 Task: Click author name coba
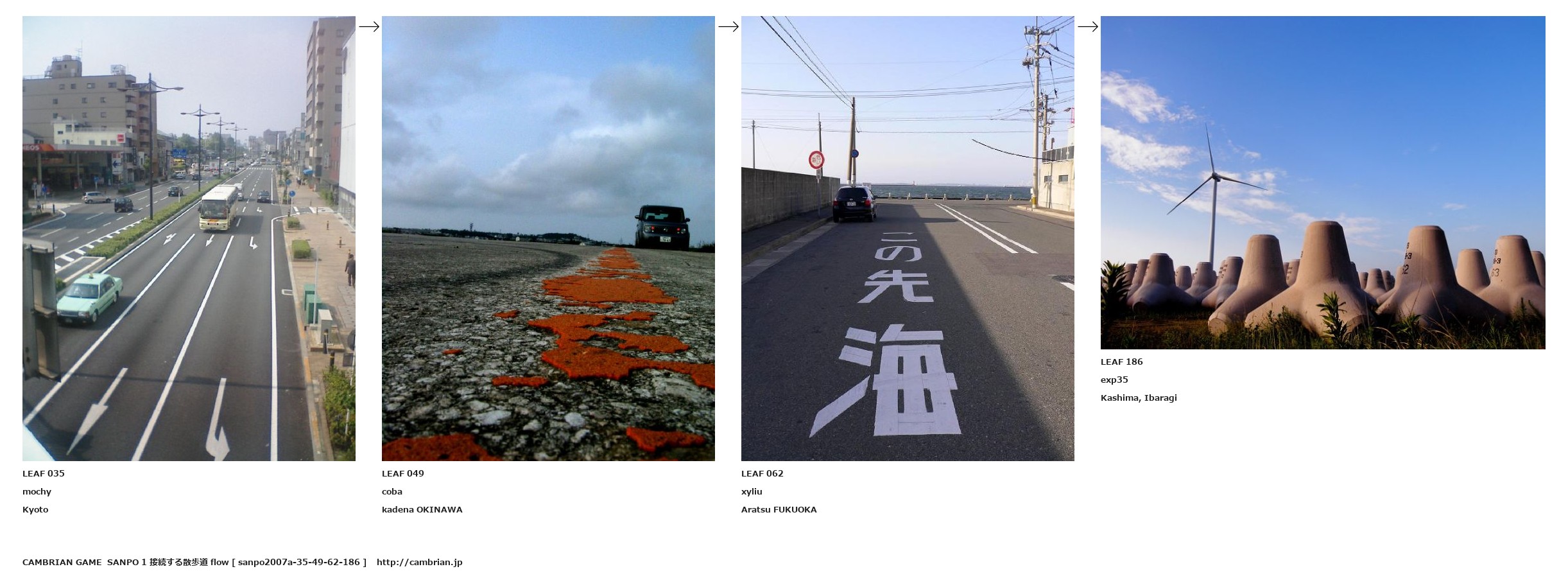(x=392, y=491)
